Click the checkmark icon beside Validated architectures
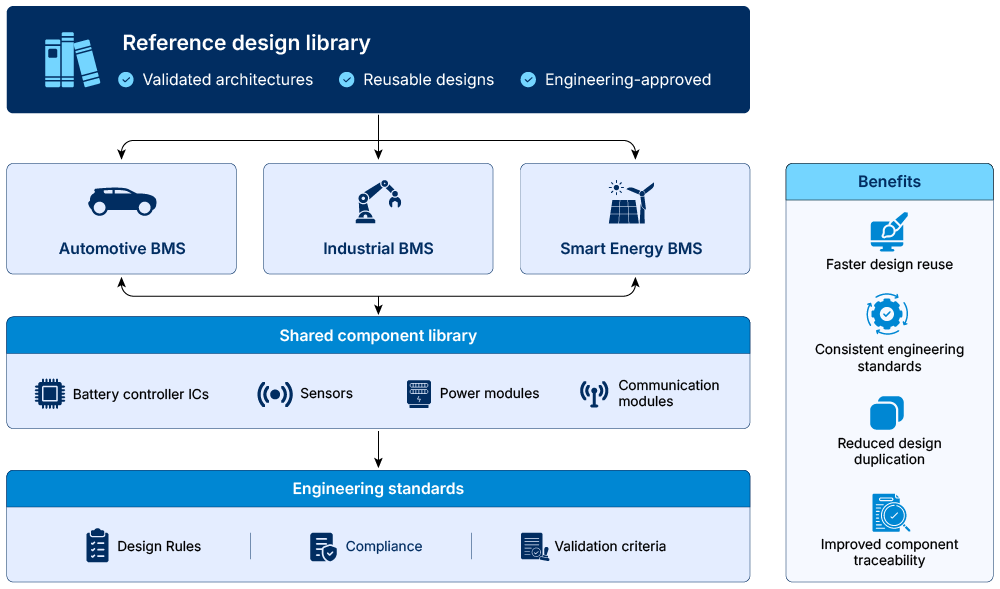This screenshot has height=589, width=1000. (x=126, y=80)
